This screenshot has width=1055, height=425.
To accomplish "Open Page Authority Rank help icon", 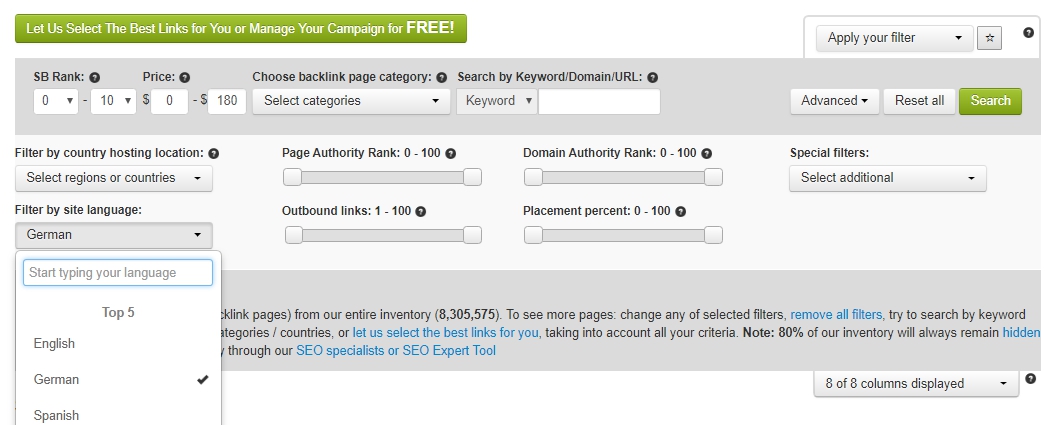I will (x=450, y=153).
